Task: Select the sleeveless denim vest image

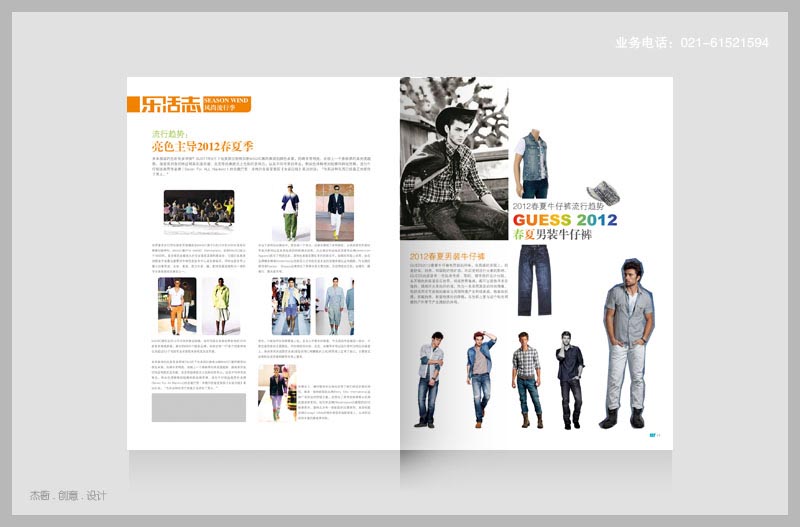Action: (533, 164)
